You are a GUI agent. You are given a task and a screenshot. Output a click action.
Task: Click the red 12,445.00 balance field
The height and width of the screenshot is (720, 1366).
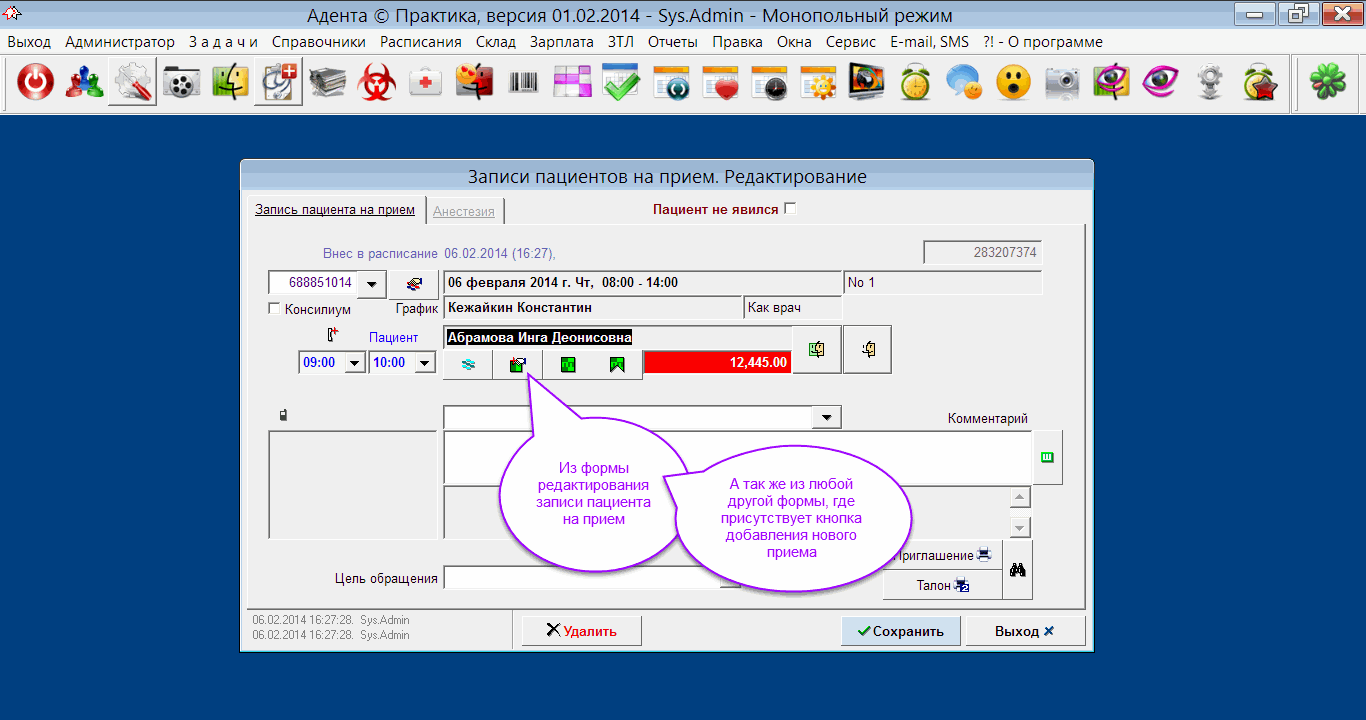coord(717,362)
